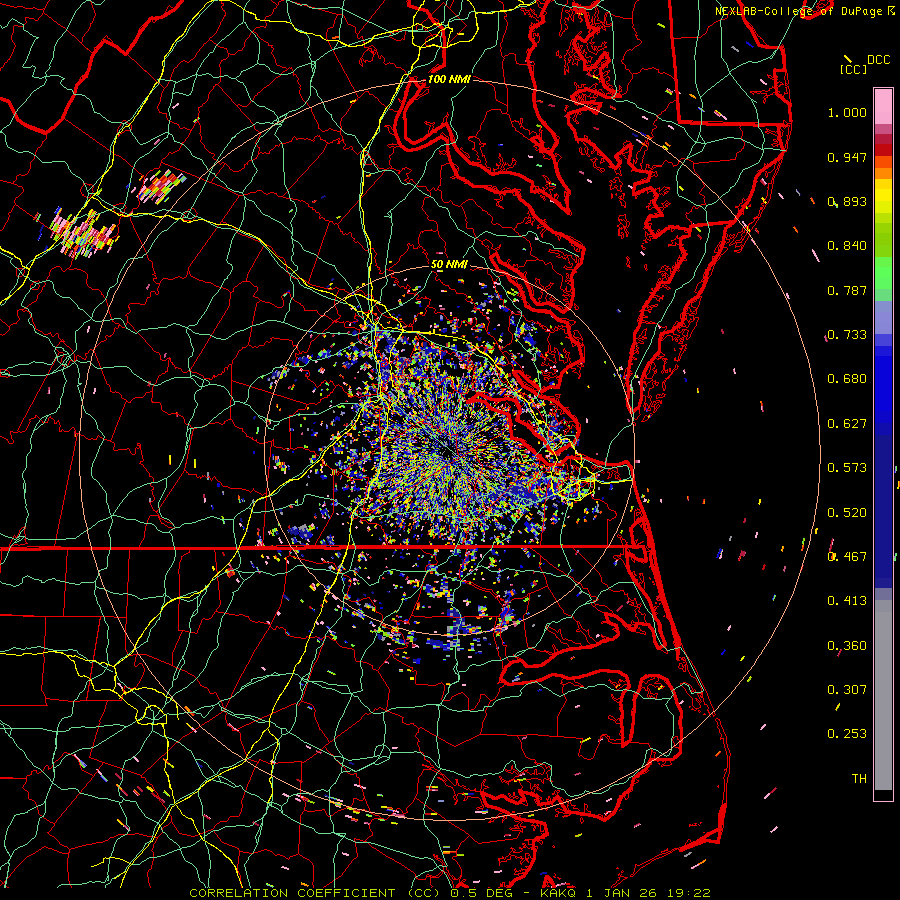Click the red-orange echo patch northwest of radar
The image size is (900, 900).
(x=161, y=185)
